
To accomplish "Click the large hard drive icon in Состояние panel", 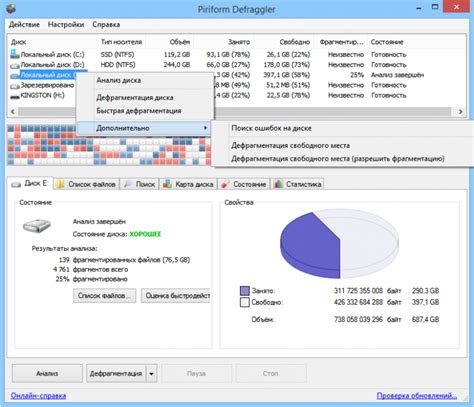I will 37,226.
